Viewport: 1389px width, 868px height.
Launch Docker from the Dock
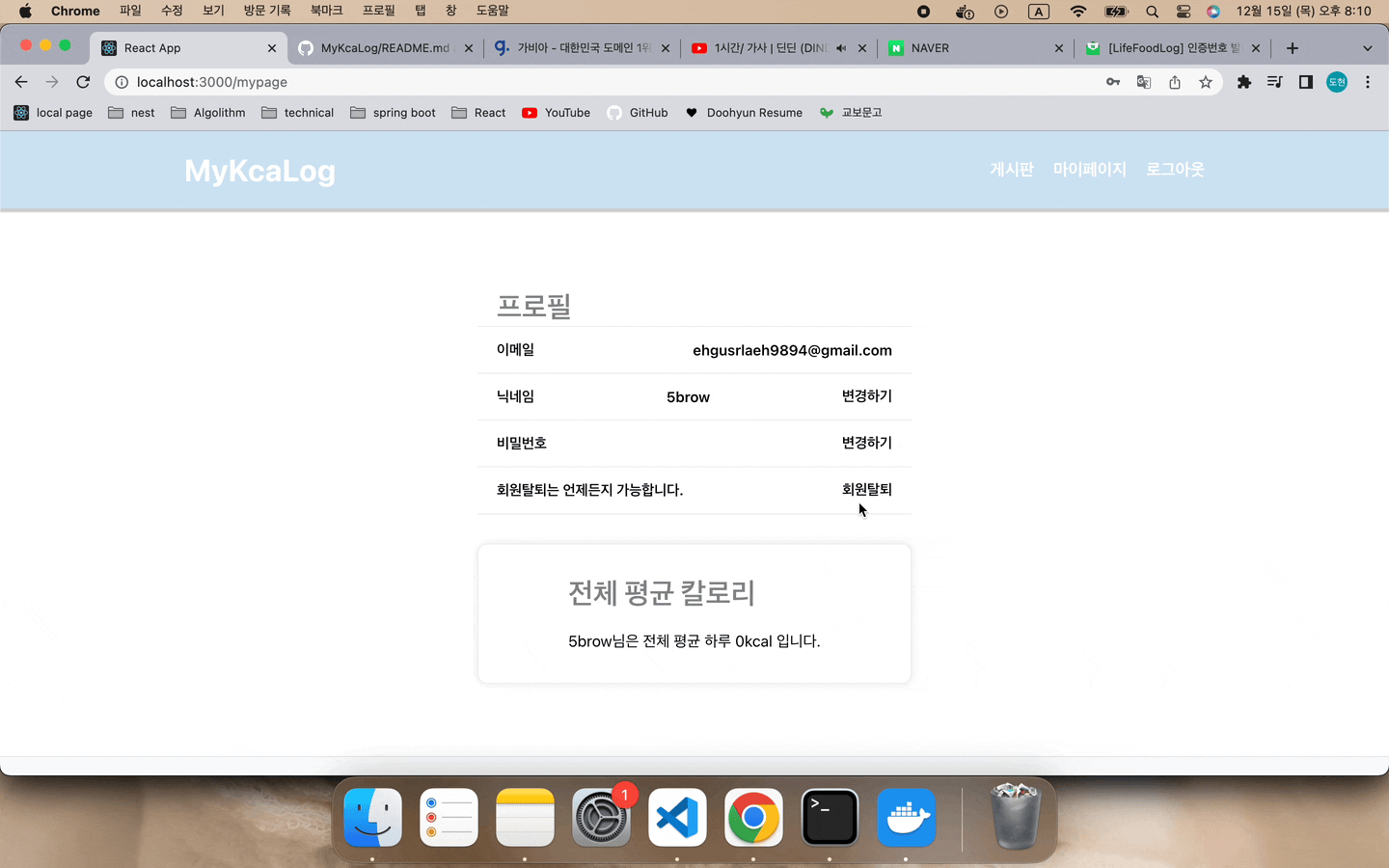(x=906, y=817)
